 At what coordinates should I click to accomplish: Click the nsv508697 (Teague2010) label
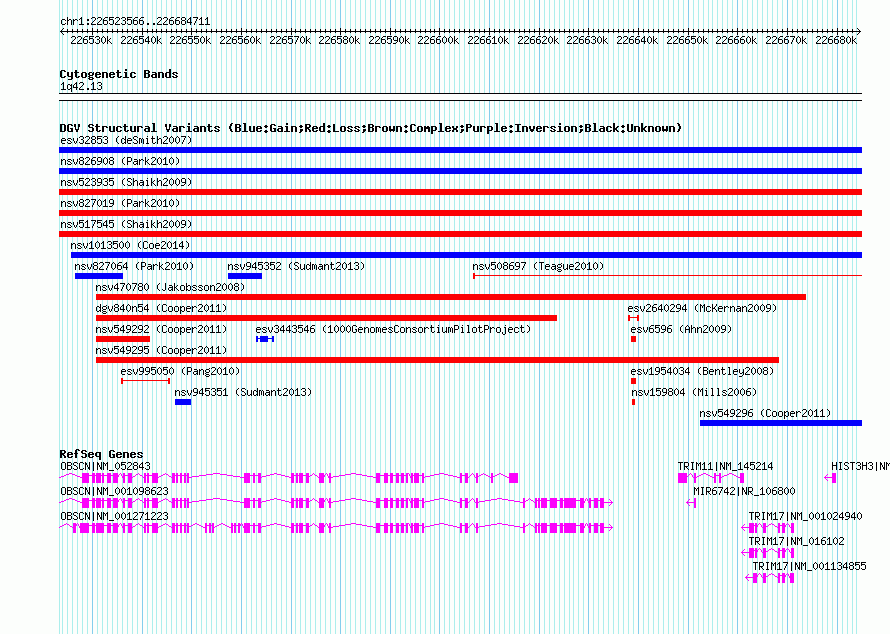(x=538, y=266)
